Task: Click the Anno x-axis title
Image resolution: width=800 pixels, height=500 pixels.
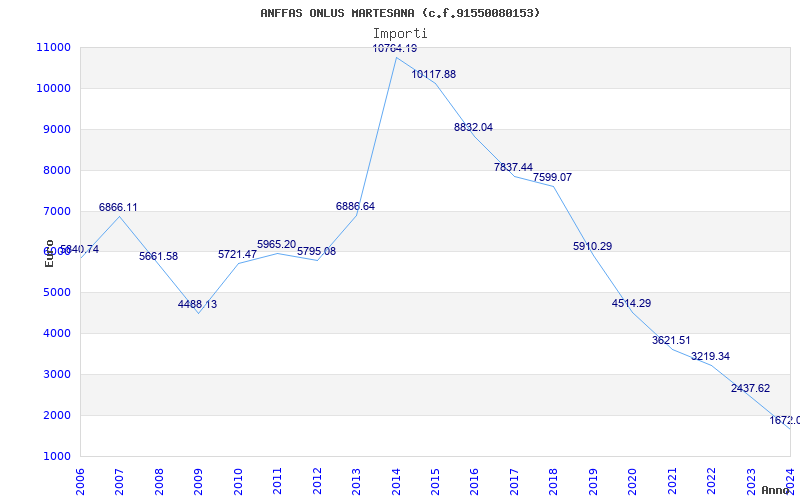Action: pos(776,490)
